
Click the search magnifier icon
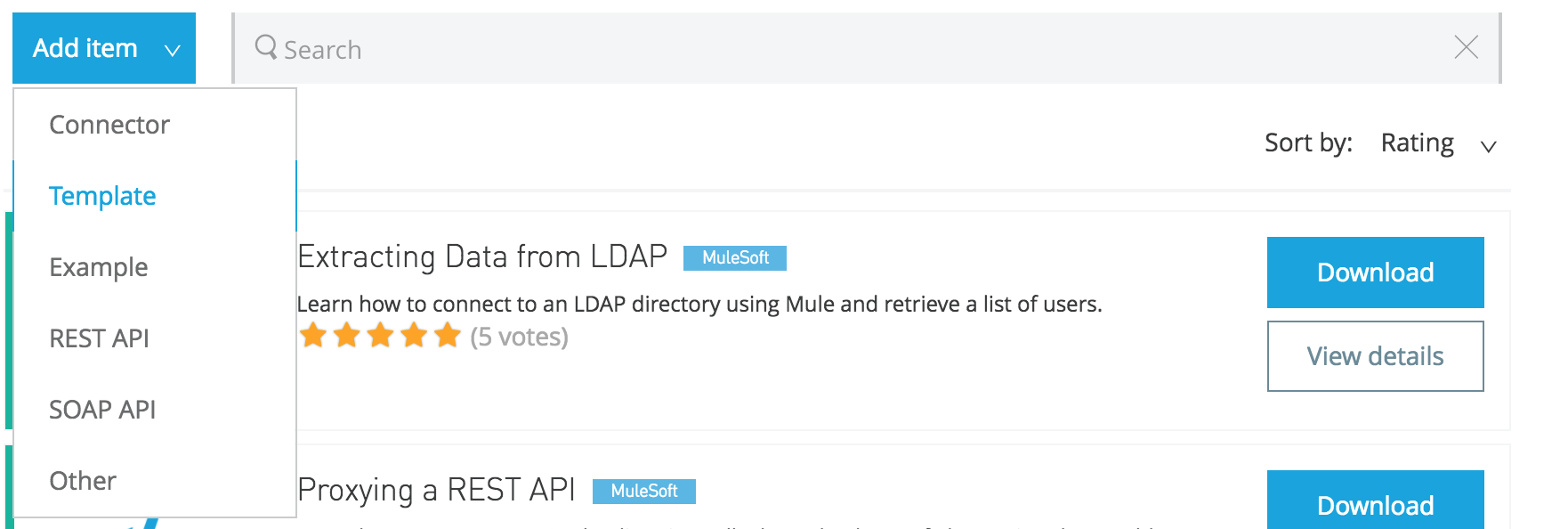pos(265,46)
